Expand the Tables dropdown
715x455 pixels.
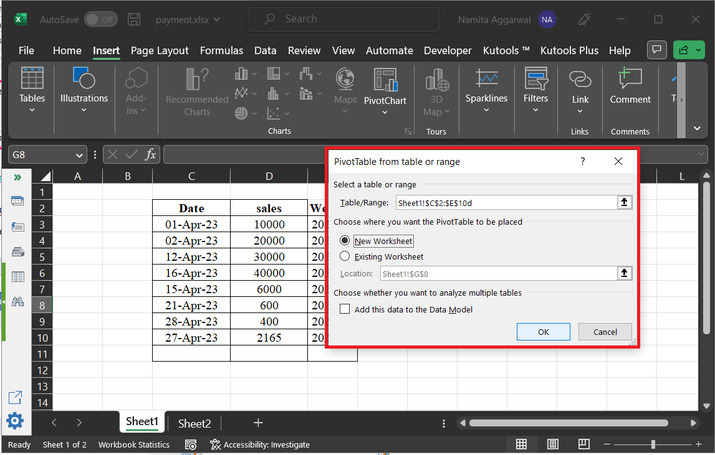pyautogui.click(x=32, y=109)
